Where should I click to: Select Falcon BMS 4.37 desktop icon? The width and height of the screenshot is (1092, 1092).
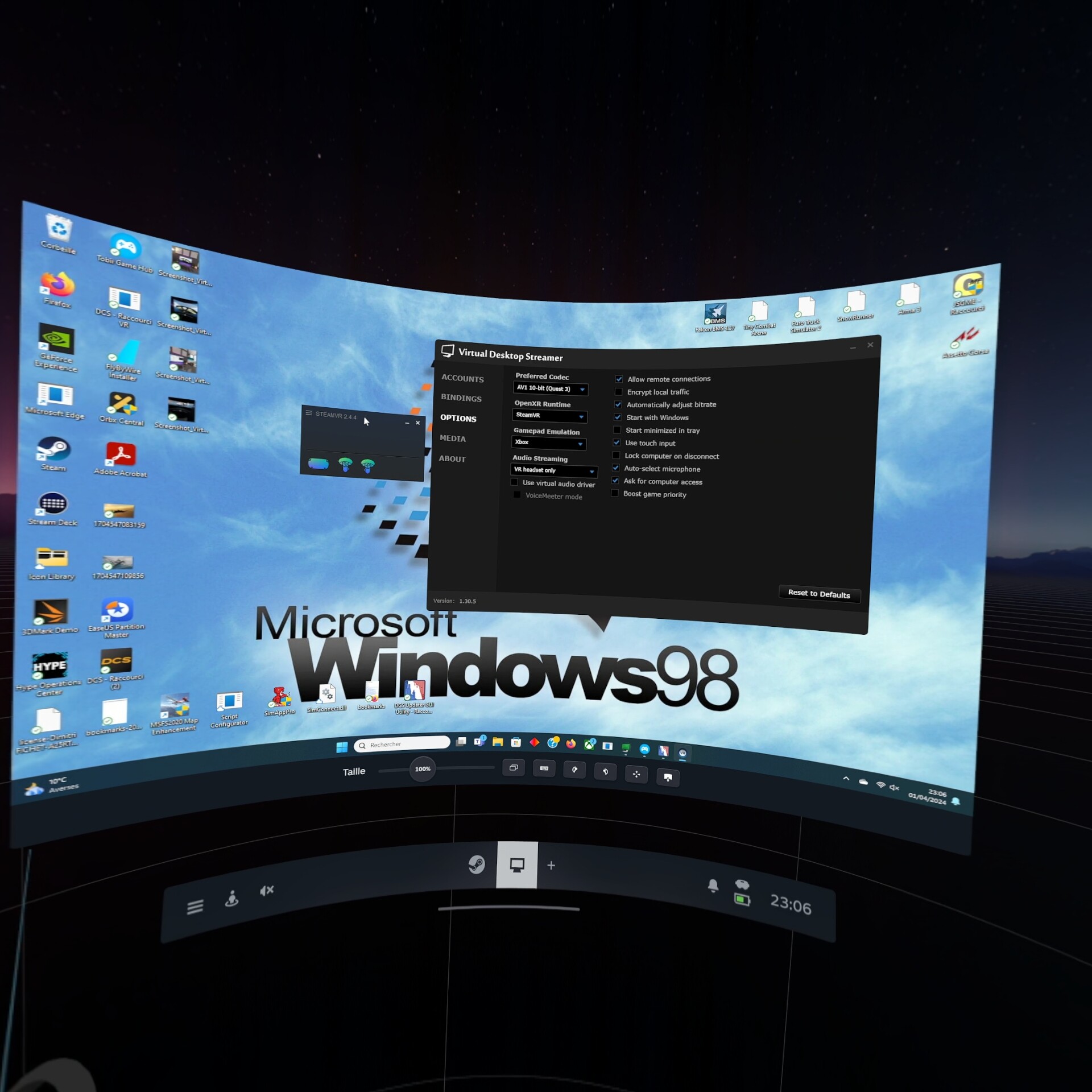[x=715, y=317]
